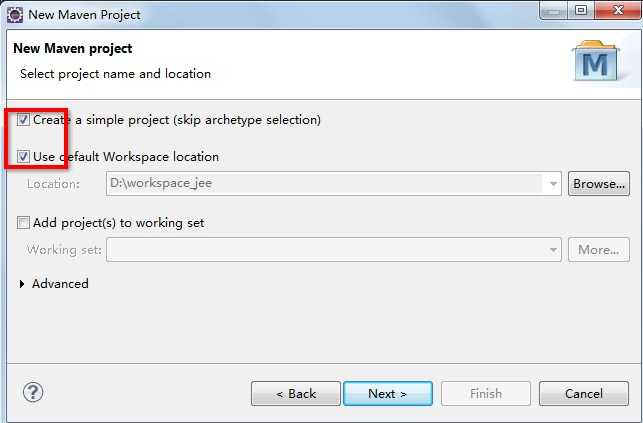Go back with the < Back button
Screen dimensions: 643x423
[296, 393]
